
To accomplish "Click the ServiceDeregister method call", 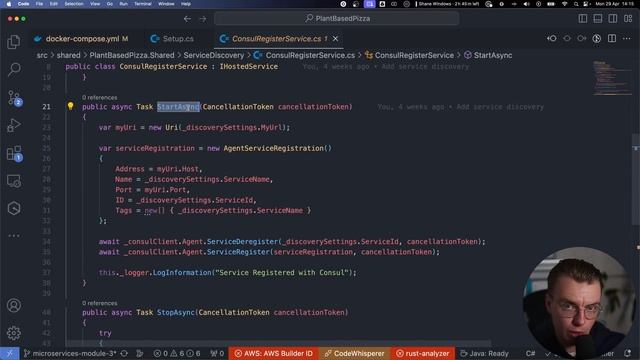I will coord(242,242).
